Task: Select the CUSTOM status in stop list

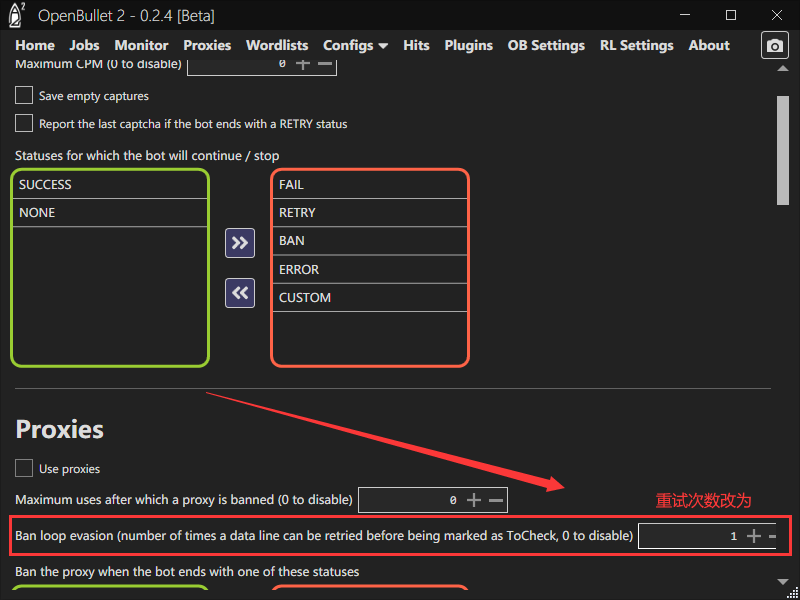Action: pyautogui.click(x=369, y=297)
